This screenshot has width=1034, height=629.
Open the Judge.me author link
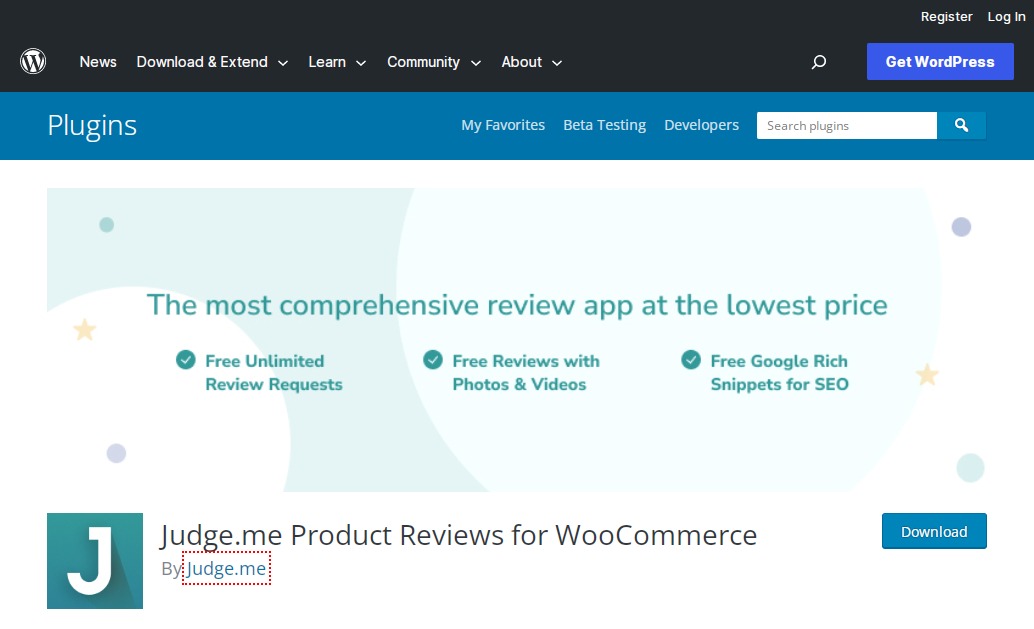pyautogui.click(x=226, y=568)
